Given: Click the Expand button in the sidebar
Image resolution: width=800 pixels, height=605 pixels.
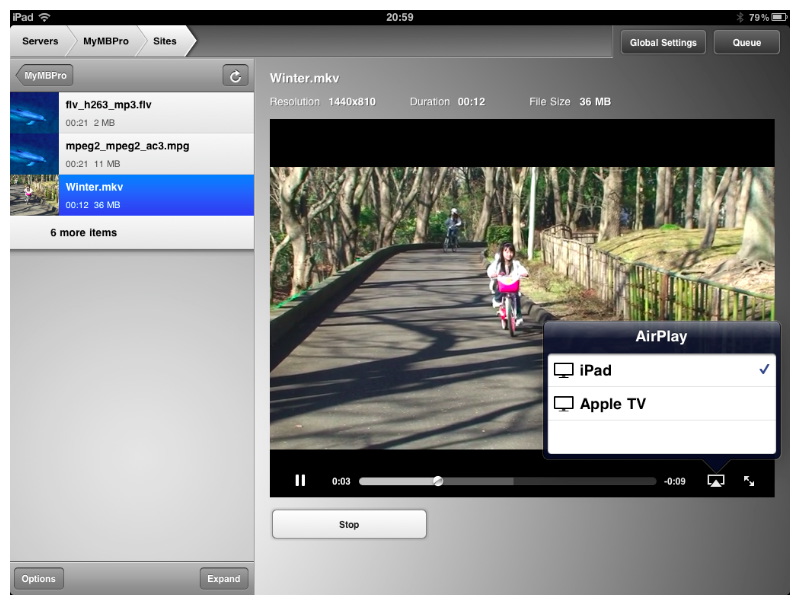Looking at the screenshot, I should tap(223, 578).
